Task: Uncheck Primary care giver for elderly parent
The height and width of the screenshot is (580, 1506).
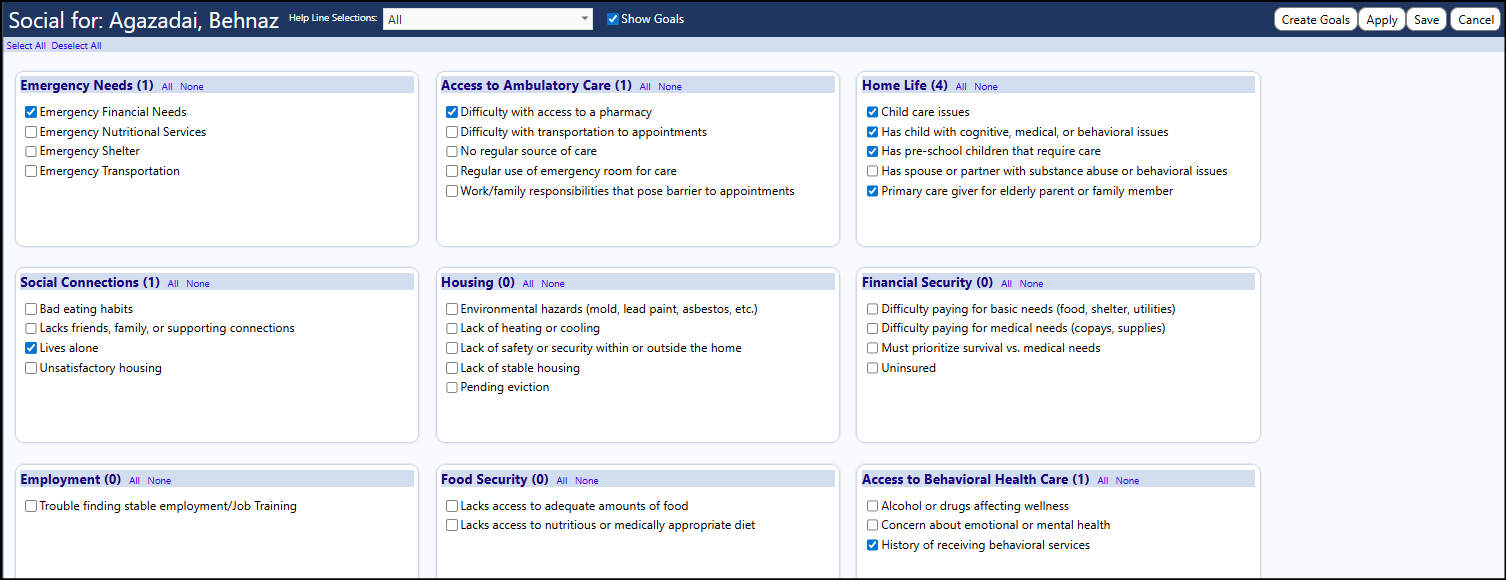Action: pyautogui.click(x=873, y=191)
